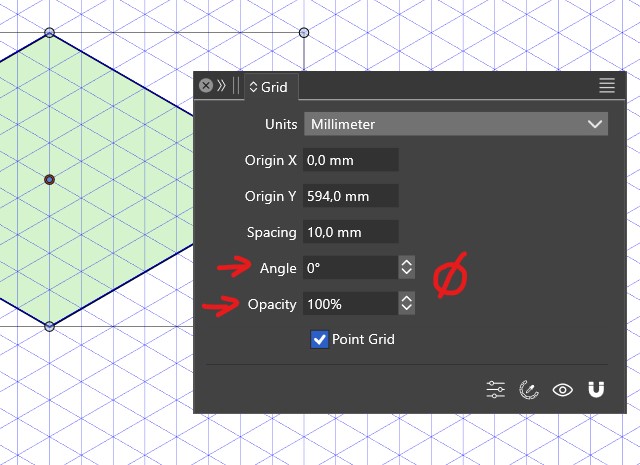Click the hexagon bottom vertex handle
Viewport: 640px width, 465px height.
[49, 326]
